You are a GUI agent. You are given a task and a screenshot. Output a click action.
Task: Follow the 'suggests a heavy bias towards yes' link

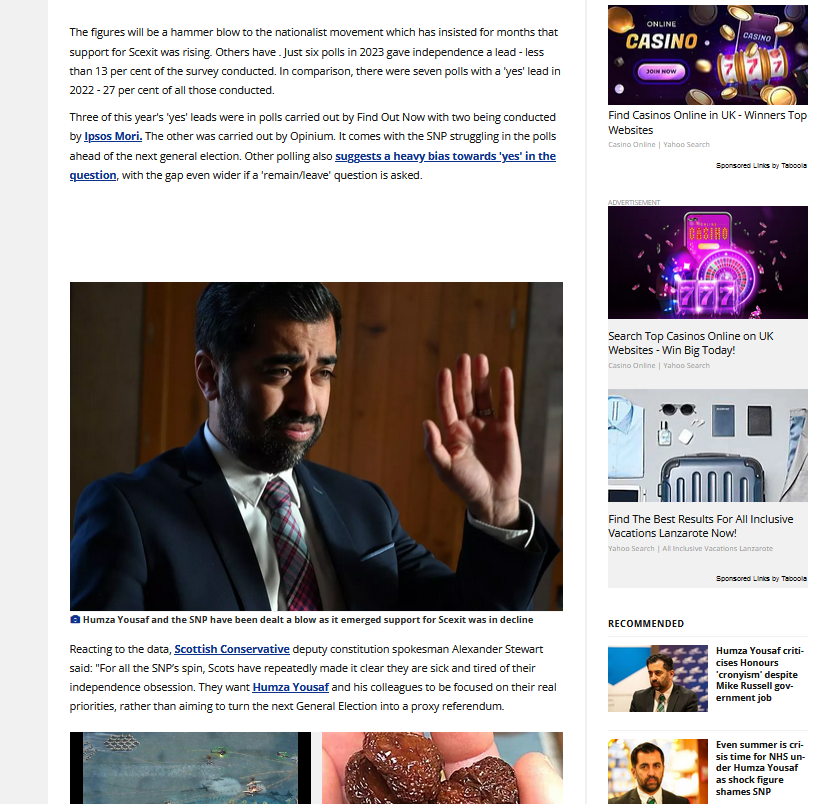(445, 156)
